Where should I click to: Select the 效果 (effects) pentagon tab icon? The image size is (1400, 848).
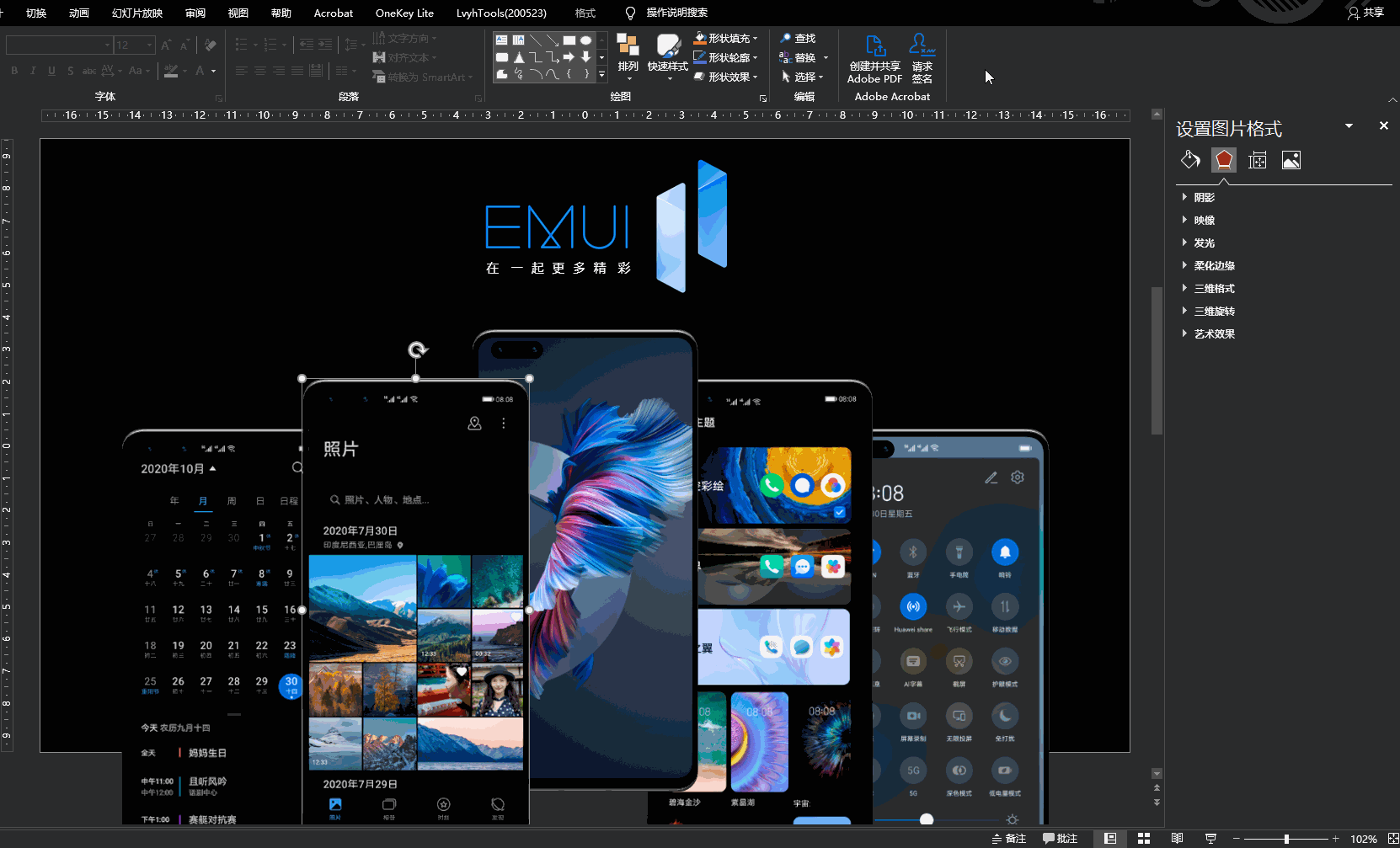pos(1224,160)
